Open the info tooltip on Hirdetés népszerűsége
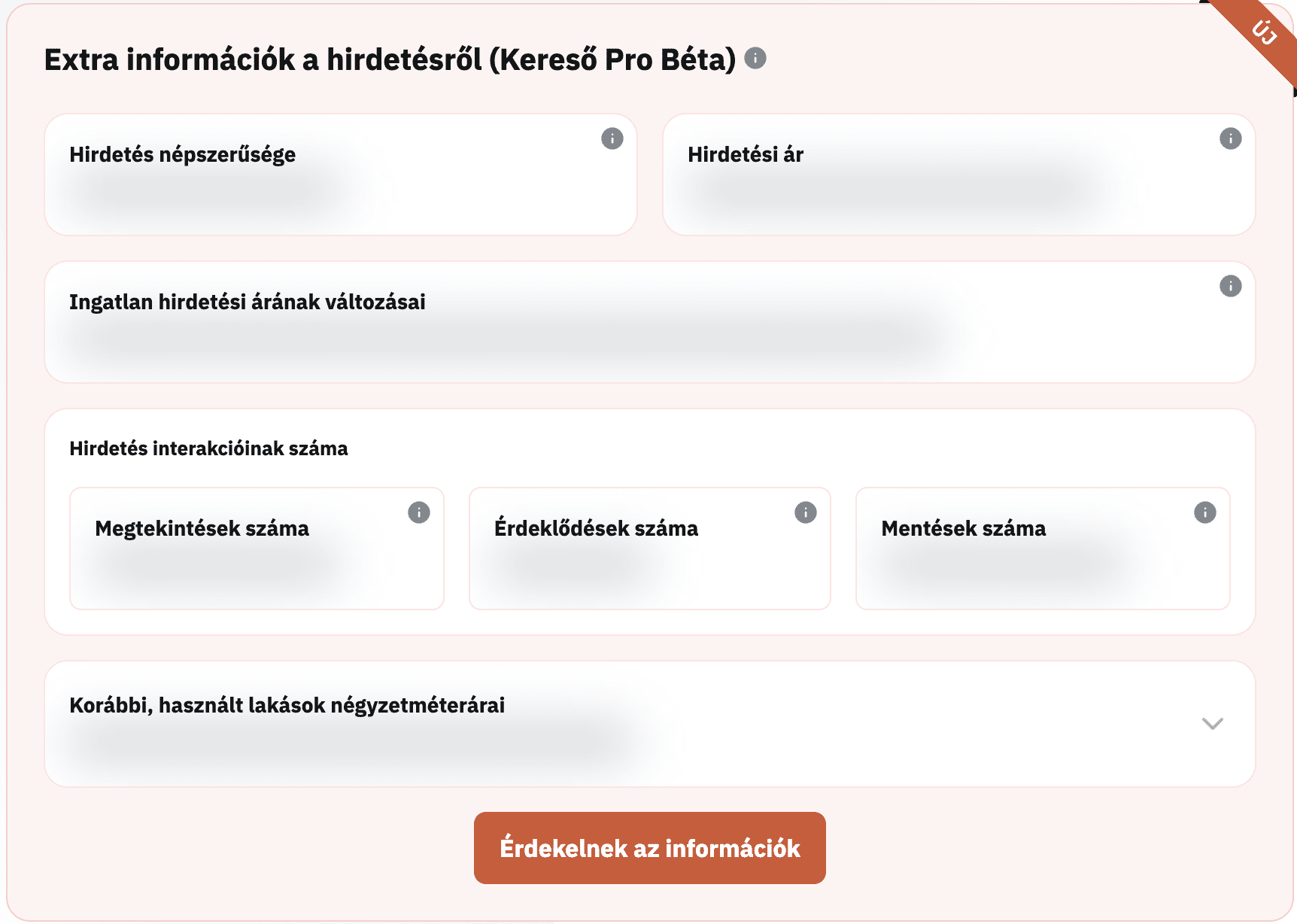The height and width of the screenshot is (924, 1297). point(612,139)
